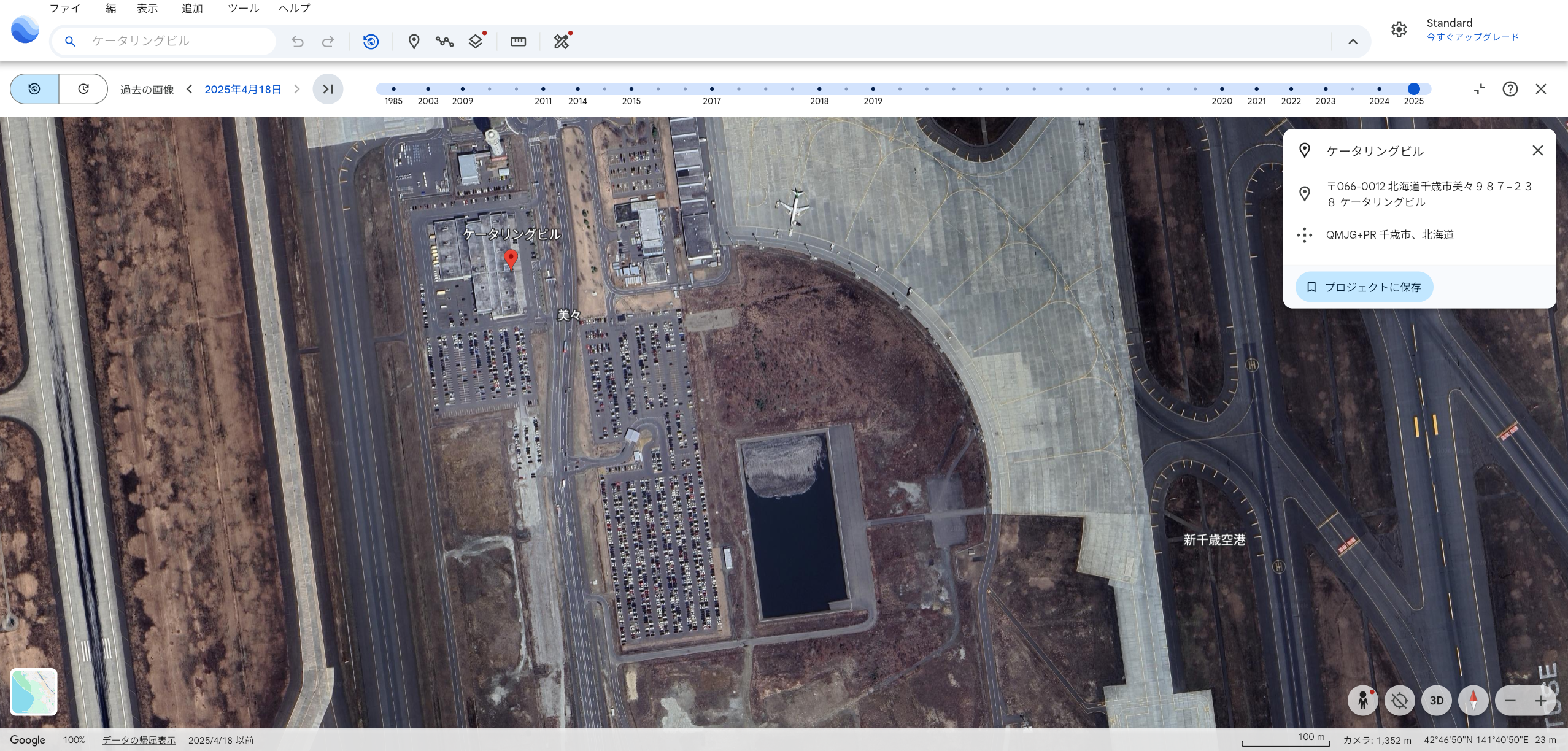Viewport: 1568px width, 751px height.
Task: Select the measure distance ruler tool
Action: (518, 42)
